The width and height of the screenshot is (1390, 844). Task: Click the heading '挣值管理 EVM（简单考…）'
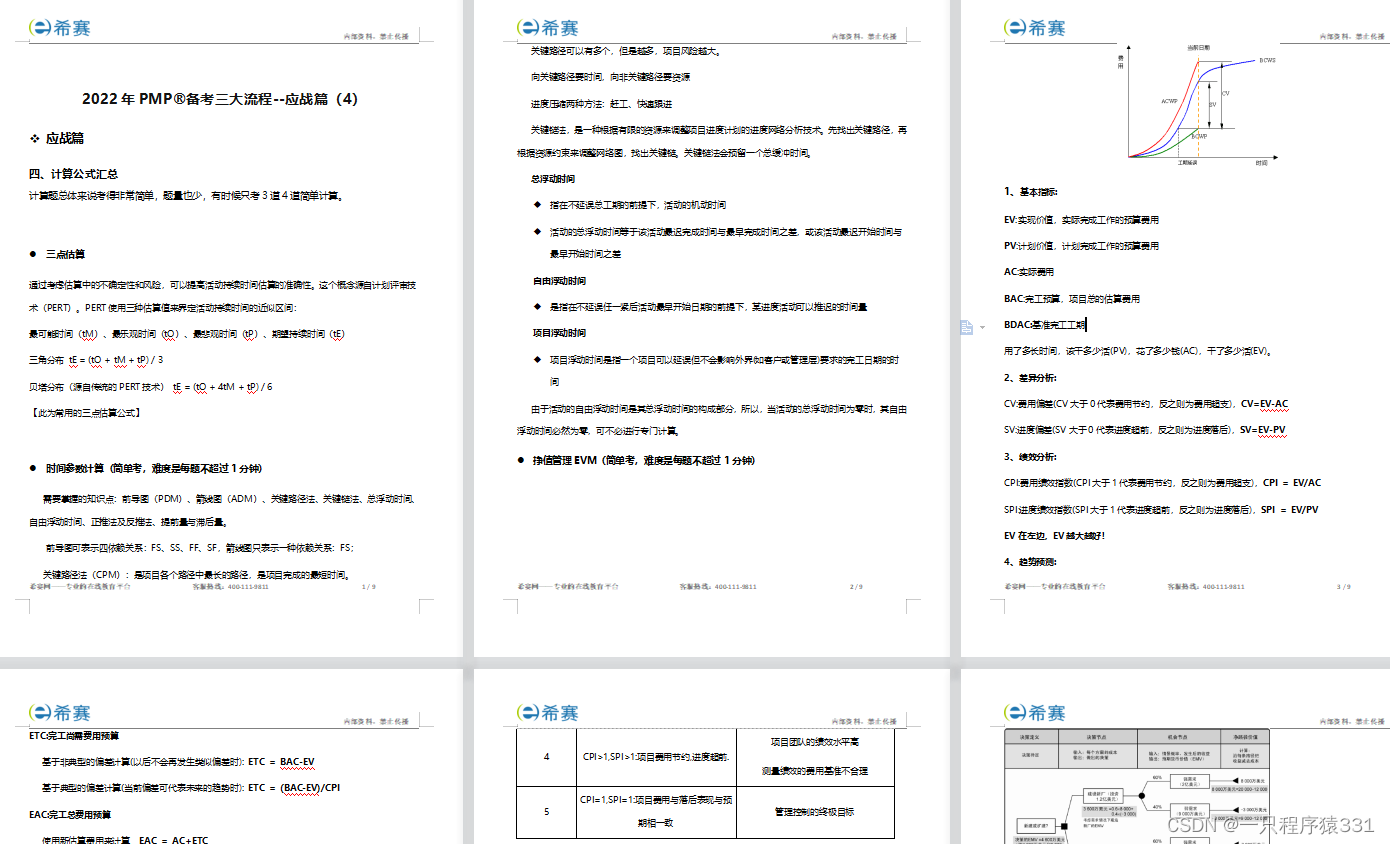(x=636, y=461)
